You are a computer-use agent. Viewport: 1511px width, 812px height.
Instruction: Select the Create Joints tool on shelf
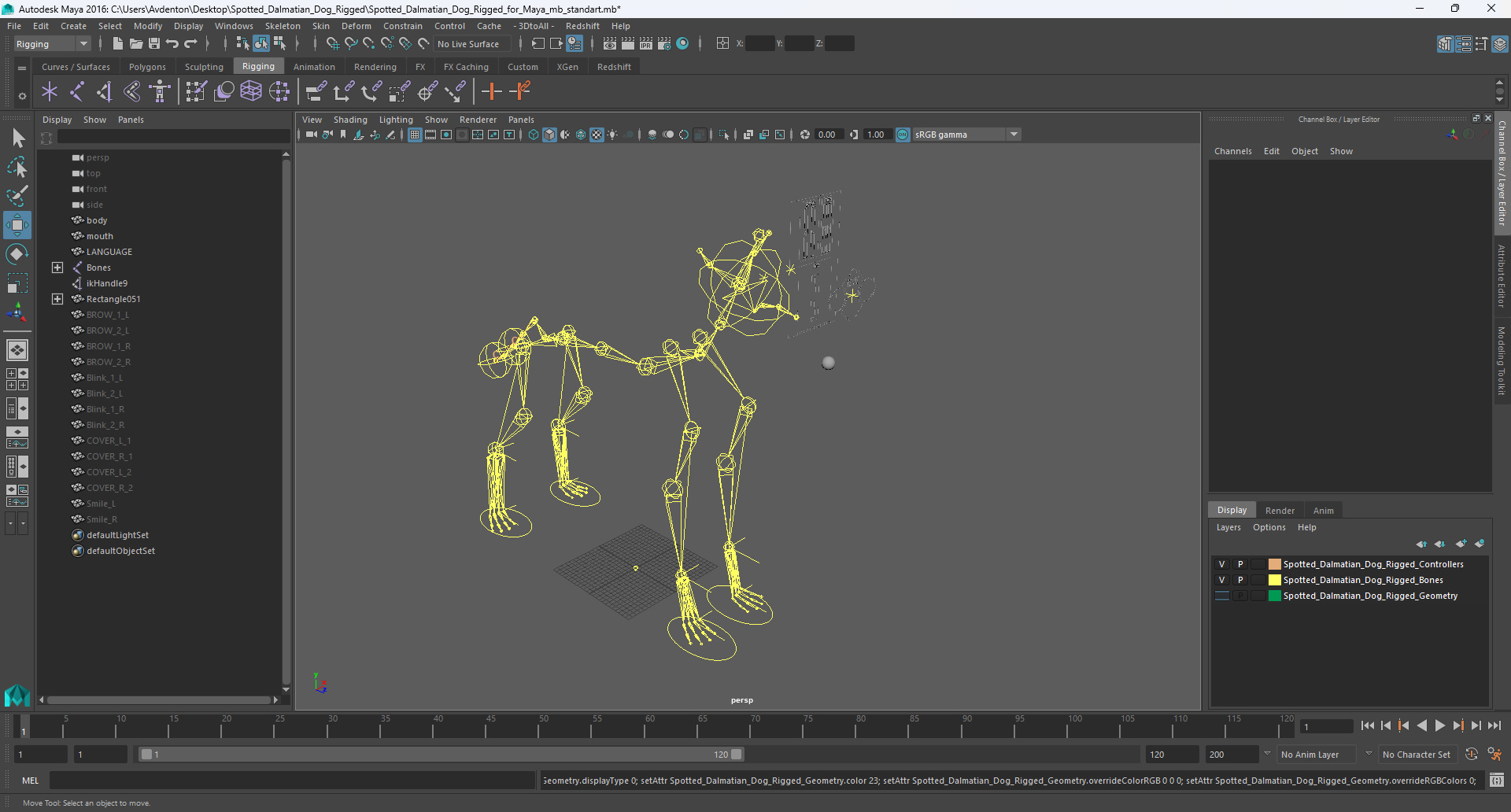tap(77, 92)
